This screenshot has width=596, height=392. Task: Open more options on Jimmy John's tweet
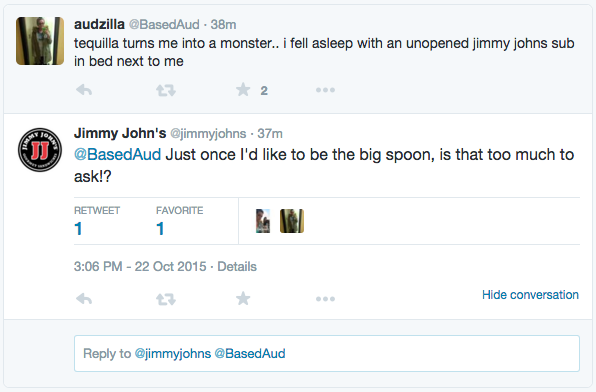click(x=325, y=299)
